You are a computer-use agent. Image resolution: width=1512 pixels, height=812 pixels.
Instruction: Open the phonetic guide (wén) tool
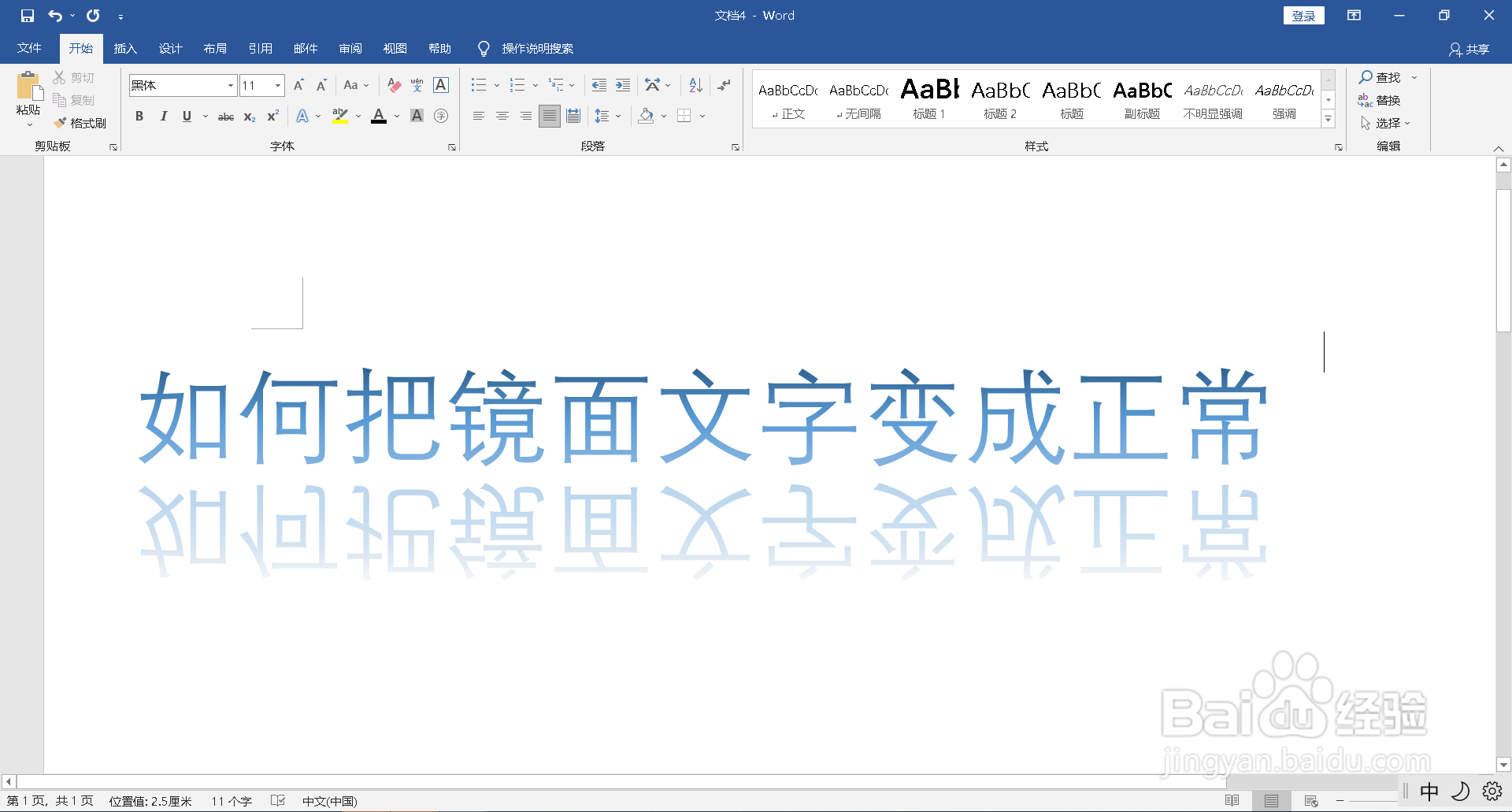(417, 85)
